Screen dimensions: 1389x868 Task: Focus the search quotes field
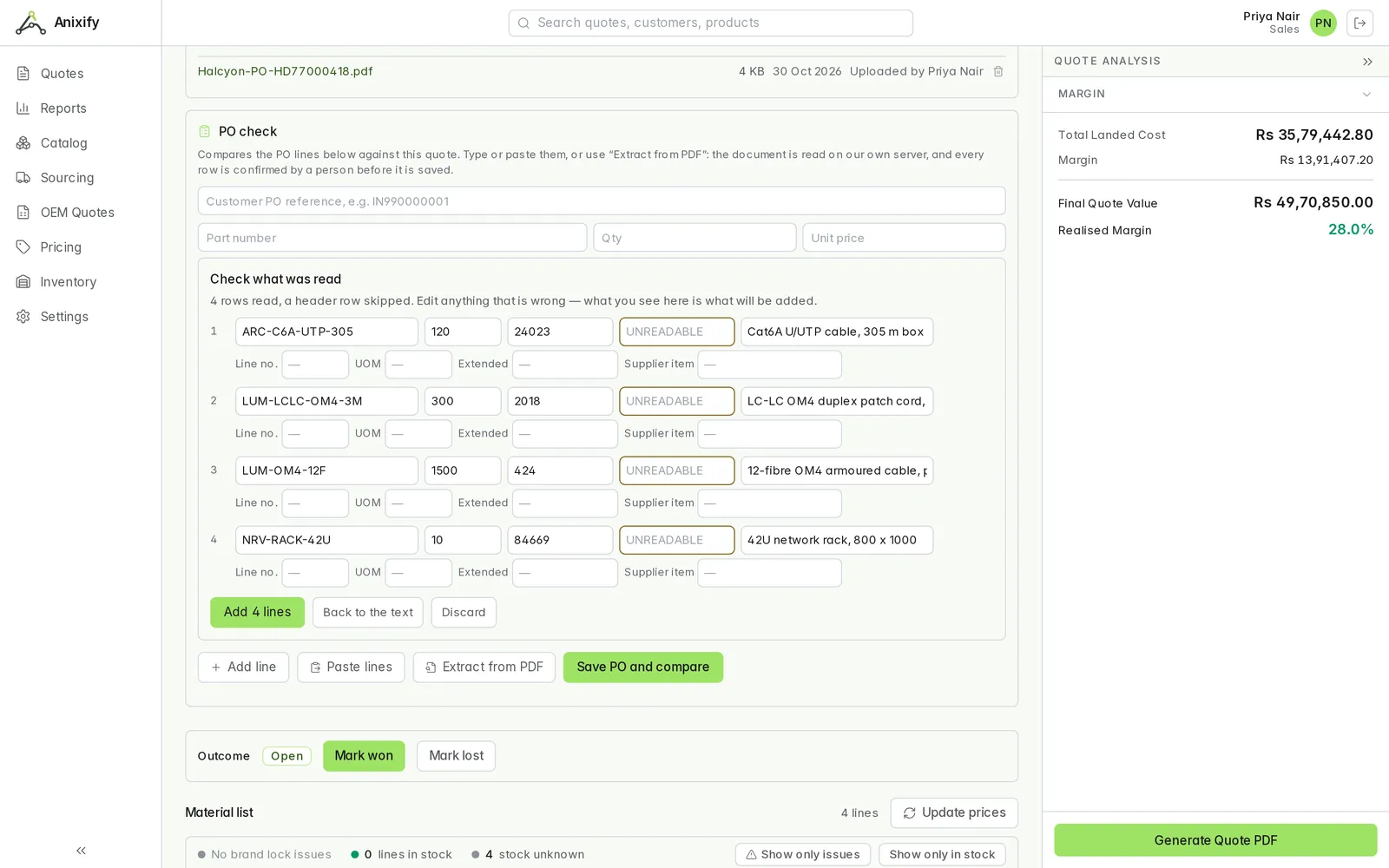pos(710,23)
